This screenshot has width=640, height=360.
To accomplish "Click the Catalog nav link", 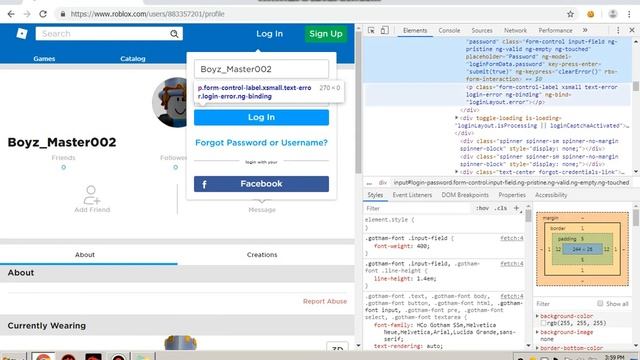I will [x=133, y=59].
